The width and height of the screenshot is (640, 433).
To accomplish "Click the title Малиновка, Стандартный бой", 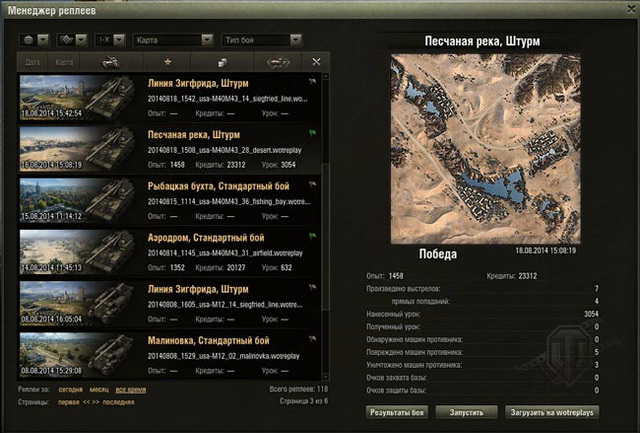I will (209, 341).
